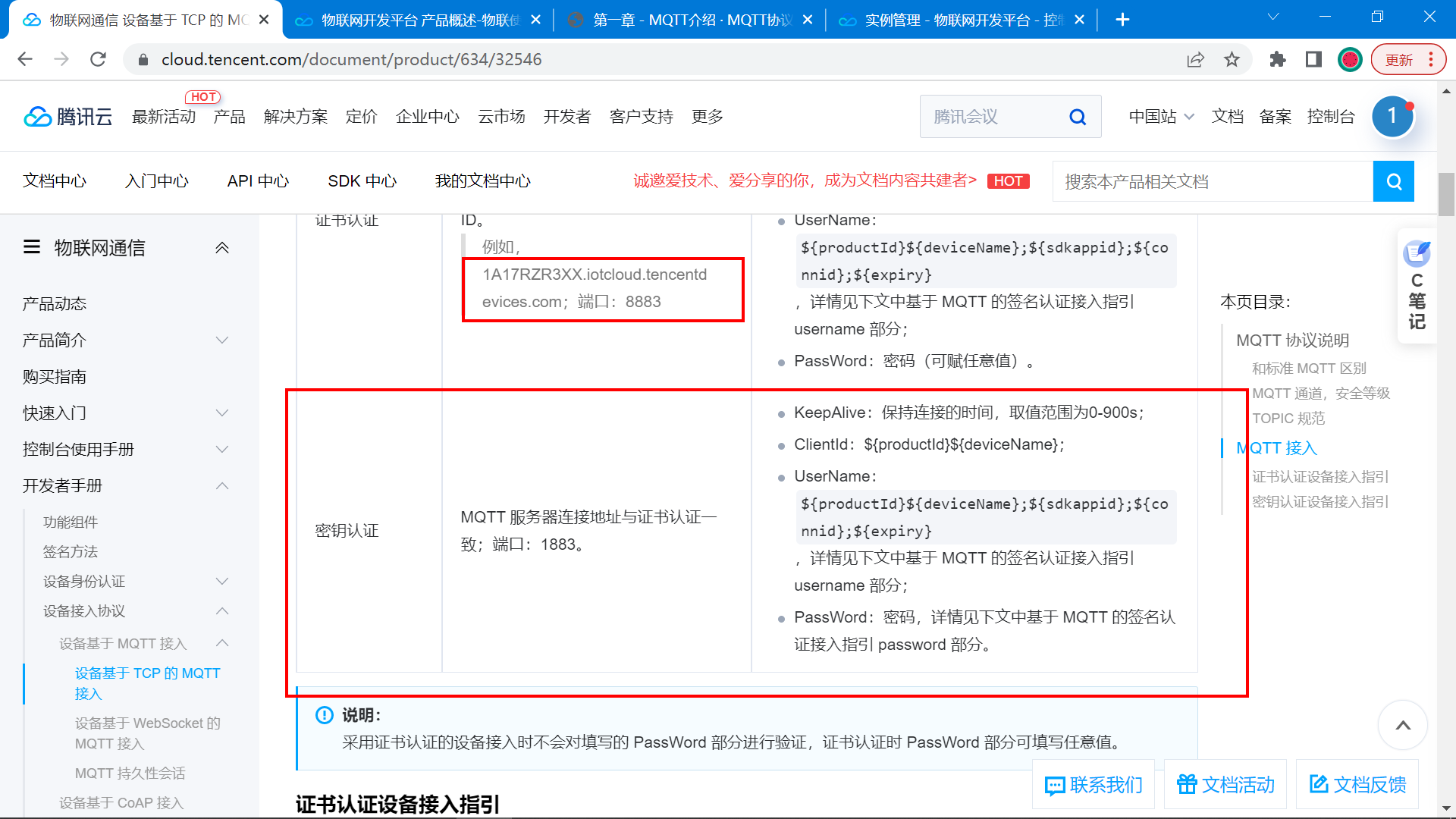Collapse the 开发者手册 sidebar section
1456x819 pixels.
tap(222, 486)
